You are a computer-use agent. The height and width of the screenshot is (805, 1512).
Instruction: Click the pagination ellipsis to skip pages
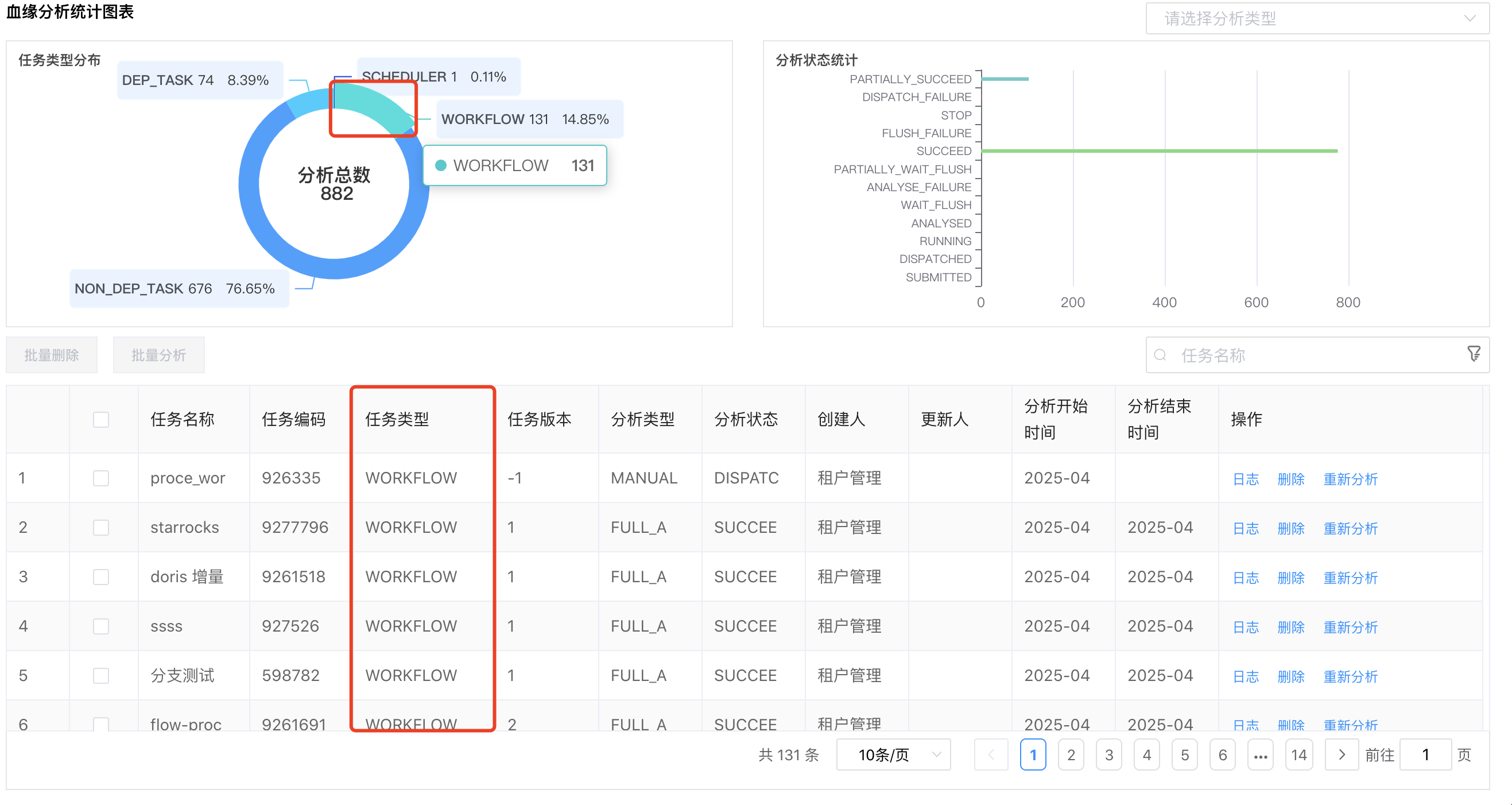point(1261,754)
